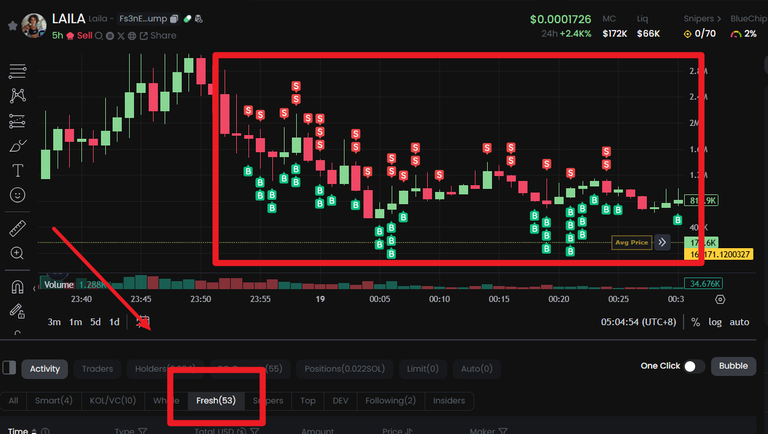This screenshot has height=434, width=768.
Task: Click the Share link
Action: coord(156,36)
